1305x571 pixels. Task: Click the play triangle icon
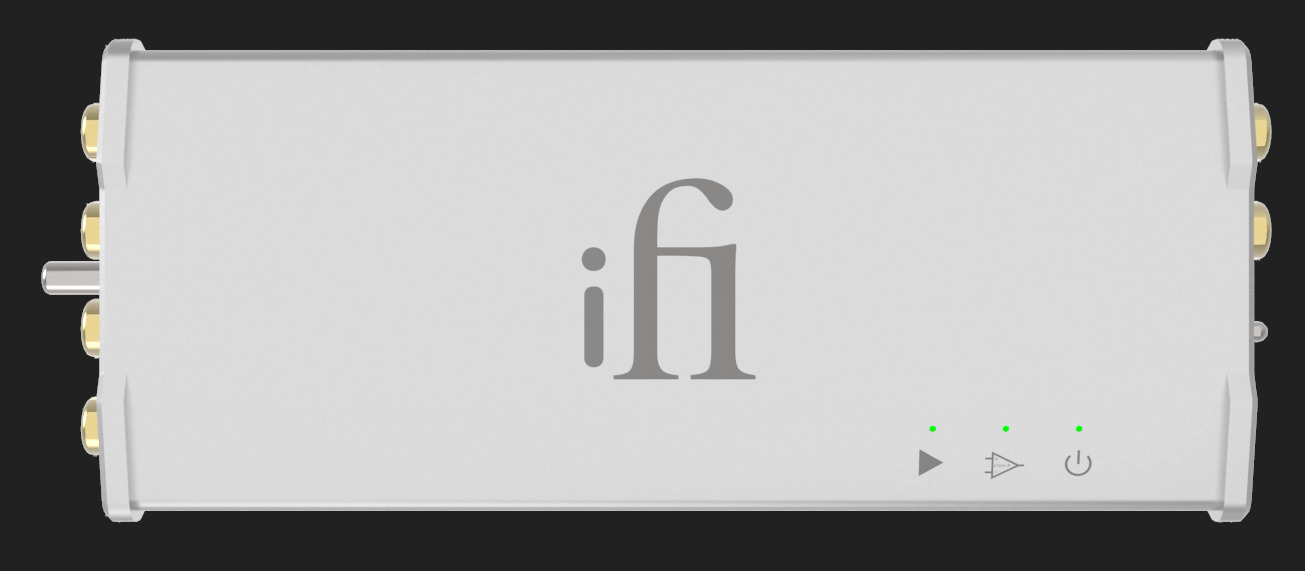[931, 463]
